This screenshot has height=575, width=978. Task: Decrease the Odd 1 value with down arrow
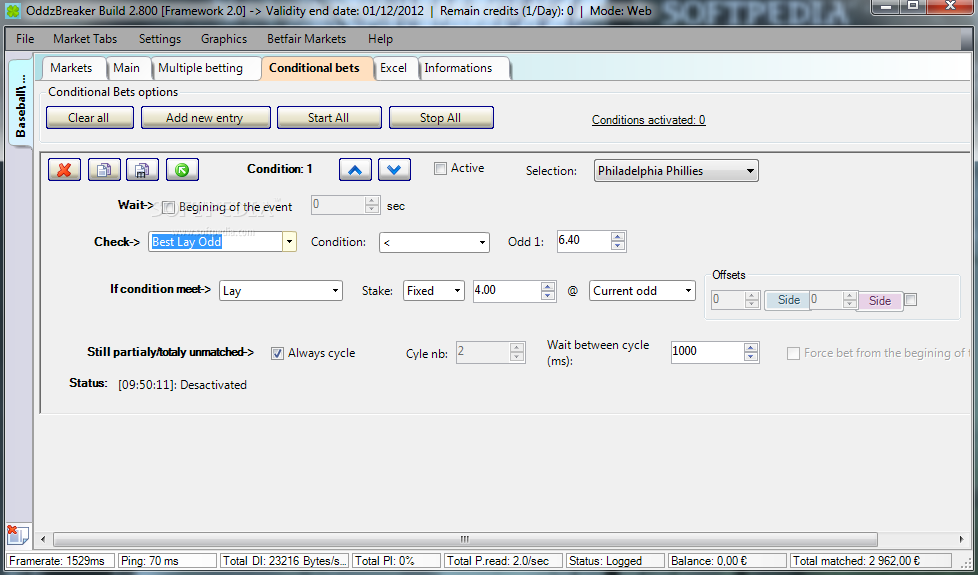(x=618, y=246)
